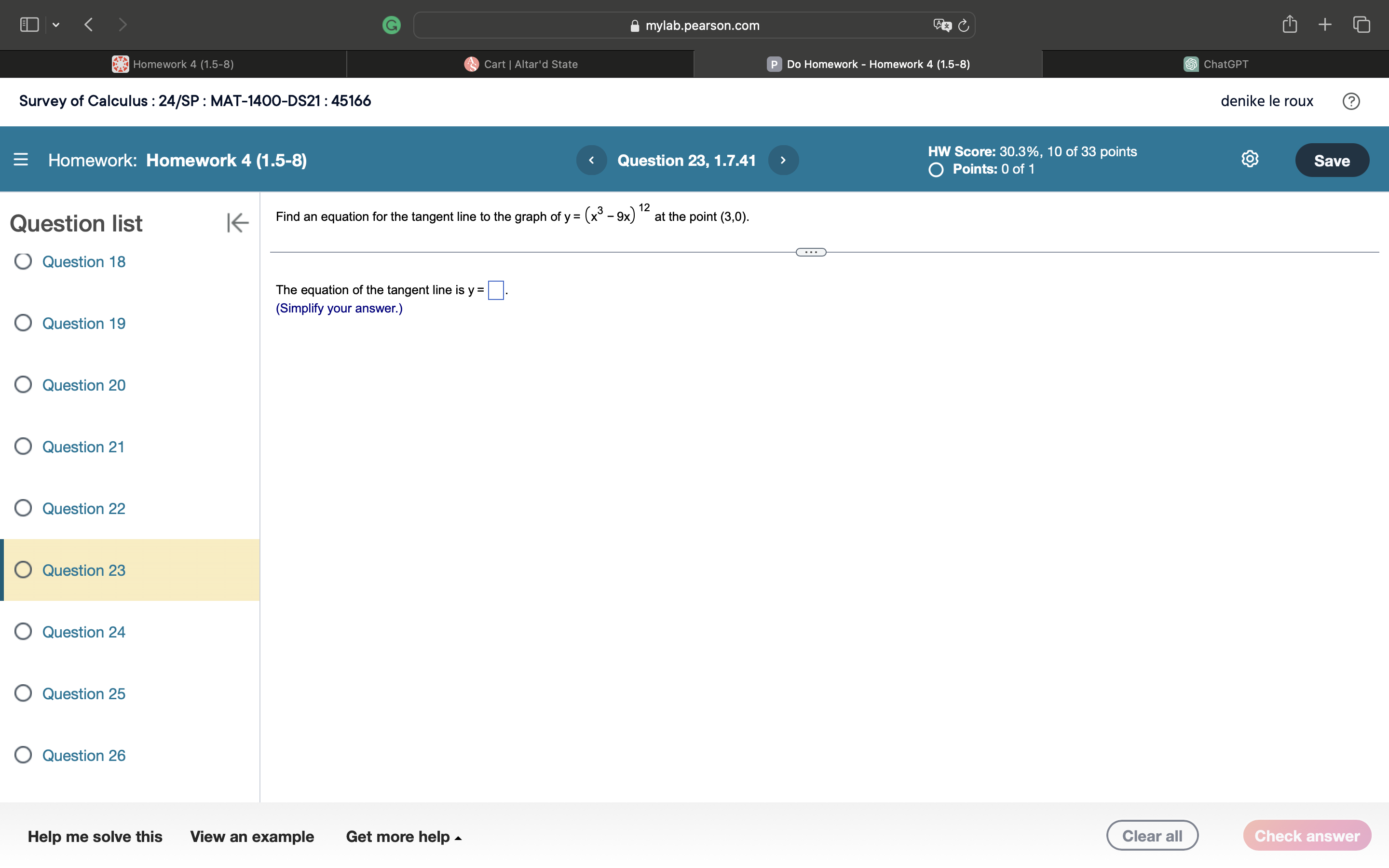Collapse the Question list panel
Image resolution: width=1389 pixels, height=868 pixels.
[237, 223]
